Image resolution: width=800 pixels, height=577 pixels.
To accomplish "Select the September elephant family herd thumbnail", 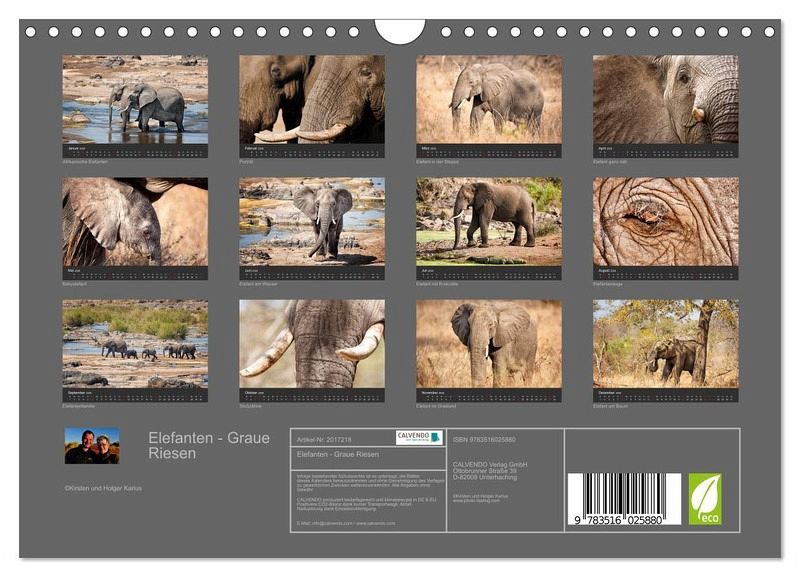I will [x=135, y=344].
